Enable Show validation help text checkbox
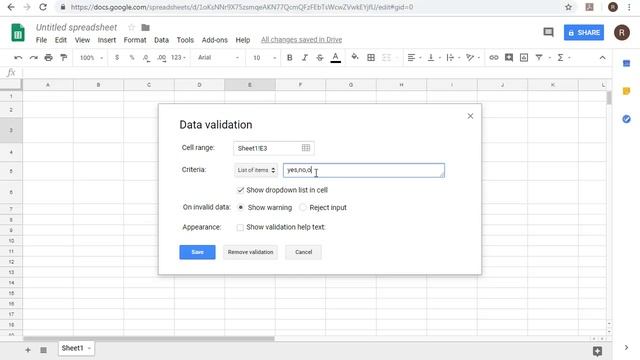The image size is (640, 360). [240, 227]
